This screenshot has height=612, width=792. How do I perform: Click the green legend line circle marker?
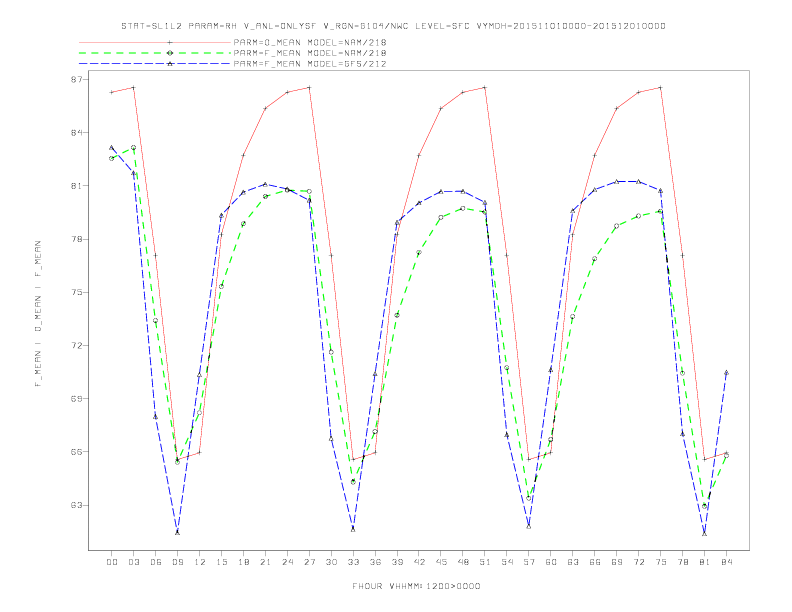(x=170, y=53)
